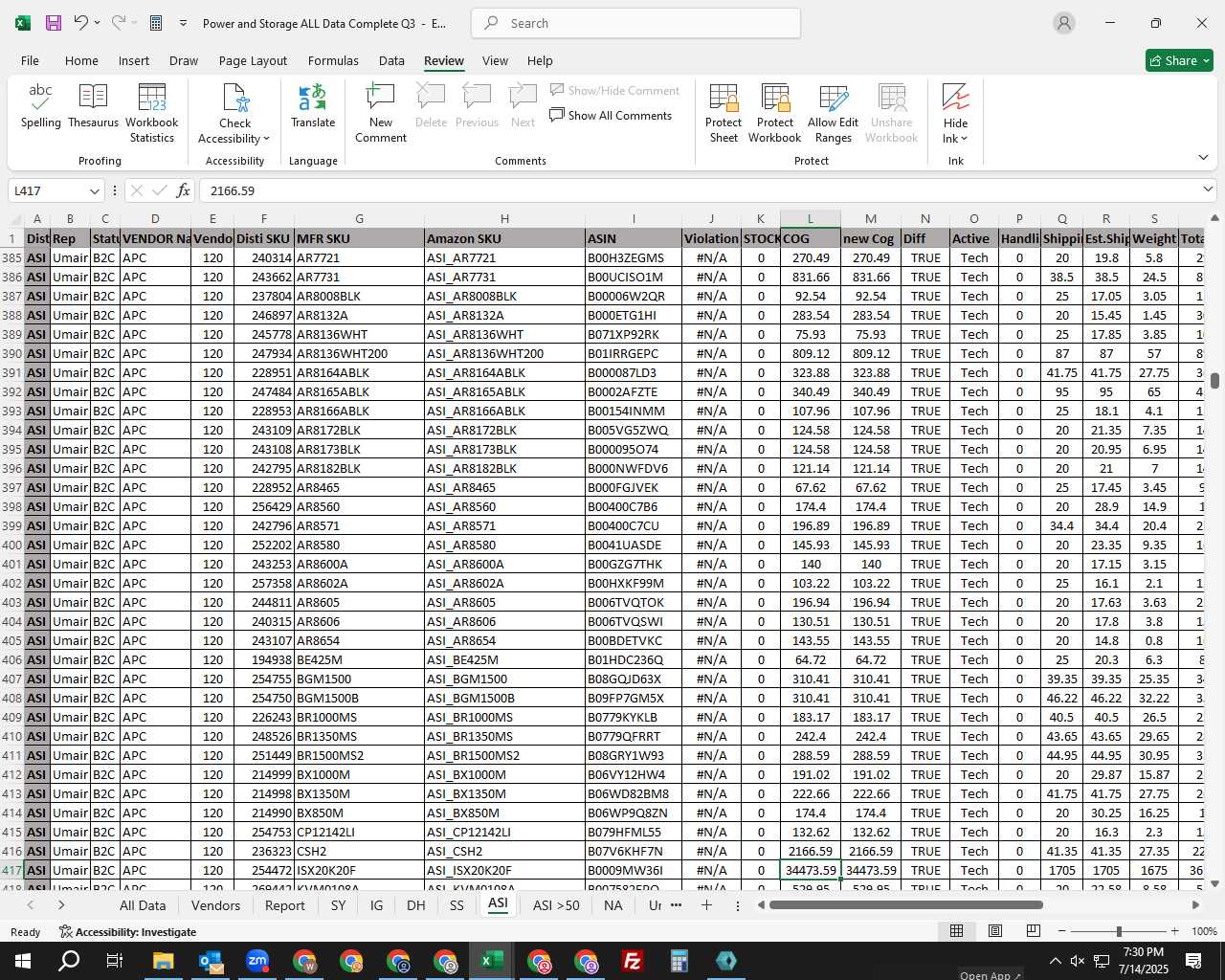Click the sheet tab scroll-right arrow
The height and width of the screenshot is (980, 1225).
[x=61, y=905]
